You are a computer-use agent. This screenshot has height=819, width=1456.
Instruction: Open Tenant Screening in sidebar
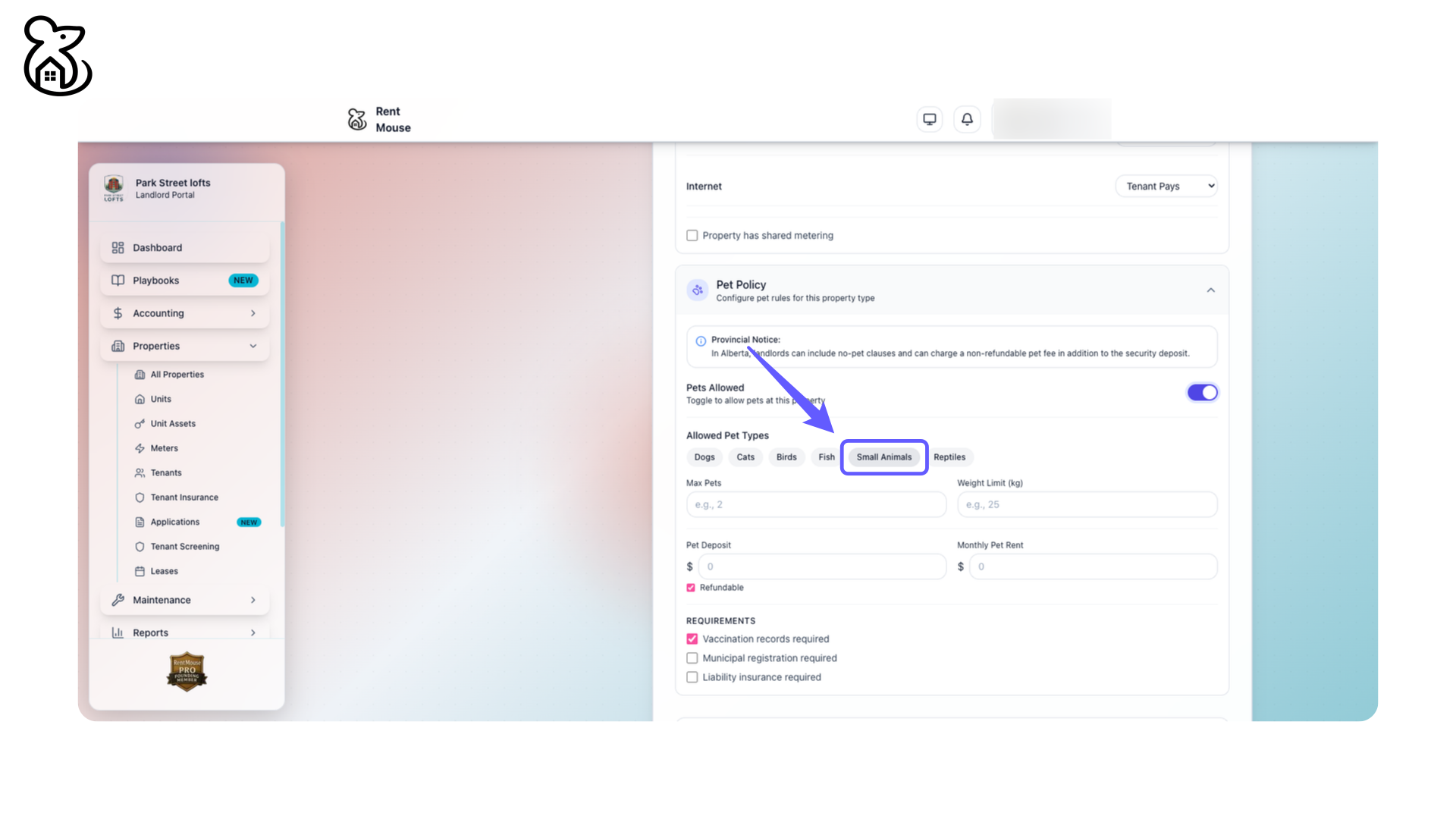pyautogui.click(x=184, y=547)
